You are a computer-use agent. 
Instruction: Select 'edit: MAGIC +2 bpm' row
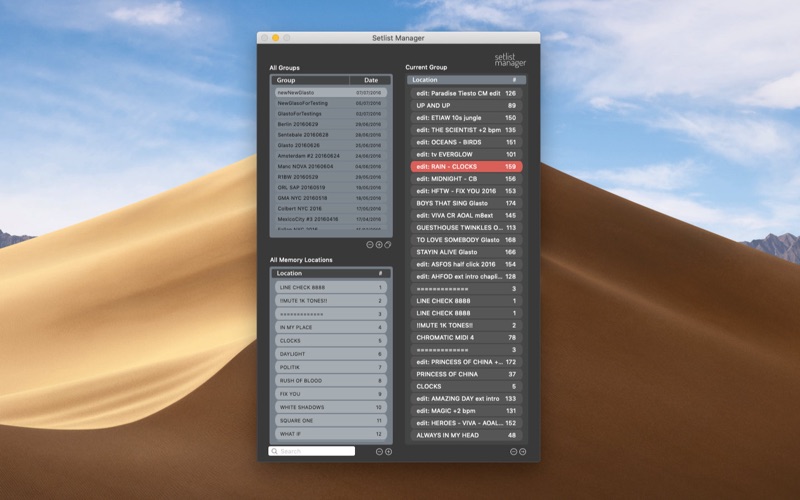466,411
